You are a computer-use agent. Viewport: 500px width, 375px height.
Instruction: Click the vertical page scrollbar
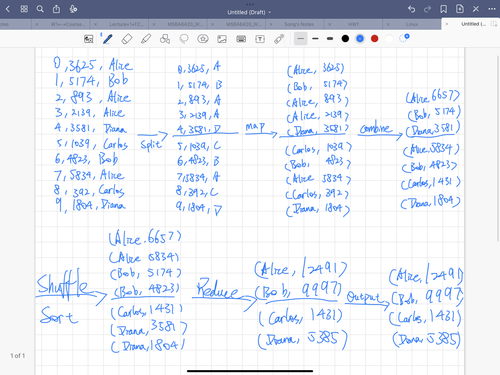[x=498, y=147]
